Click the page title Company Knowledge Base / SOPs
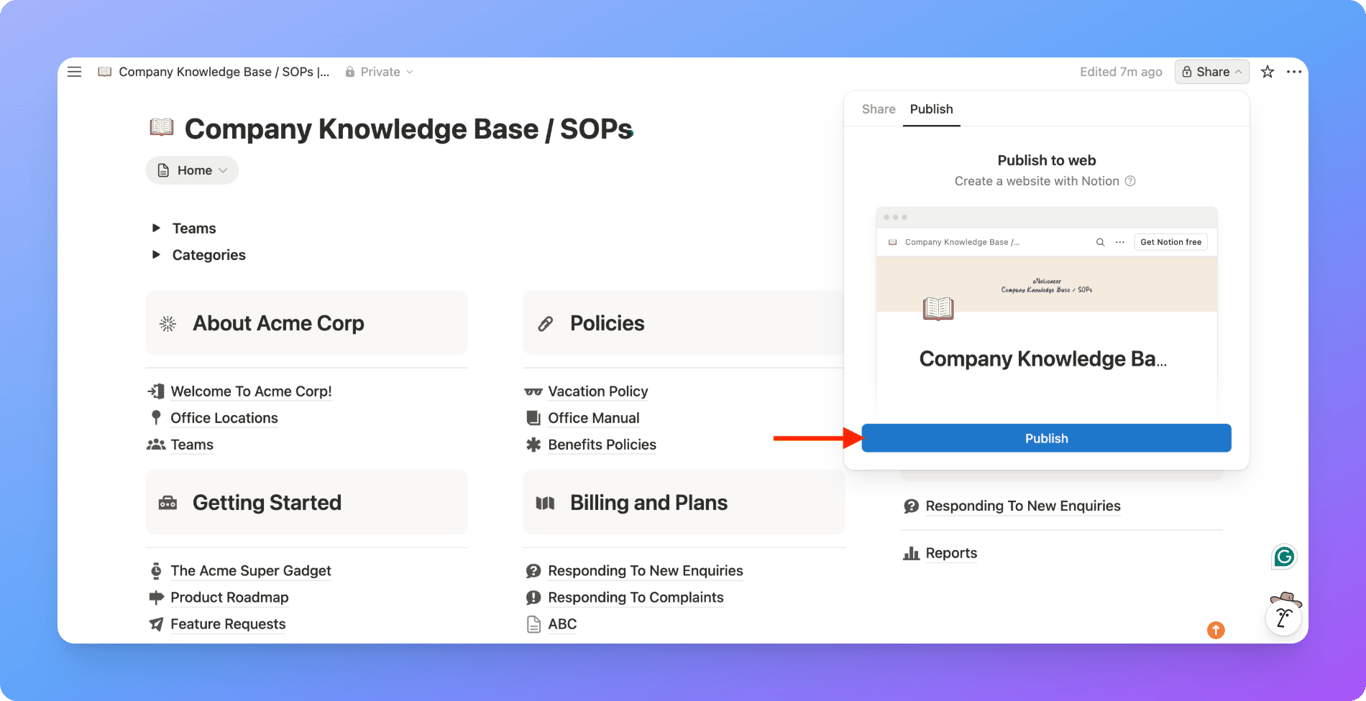This screenshot has width=1366, height=701. [408, 129]
